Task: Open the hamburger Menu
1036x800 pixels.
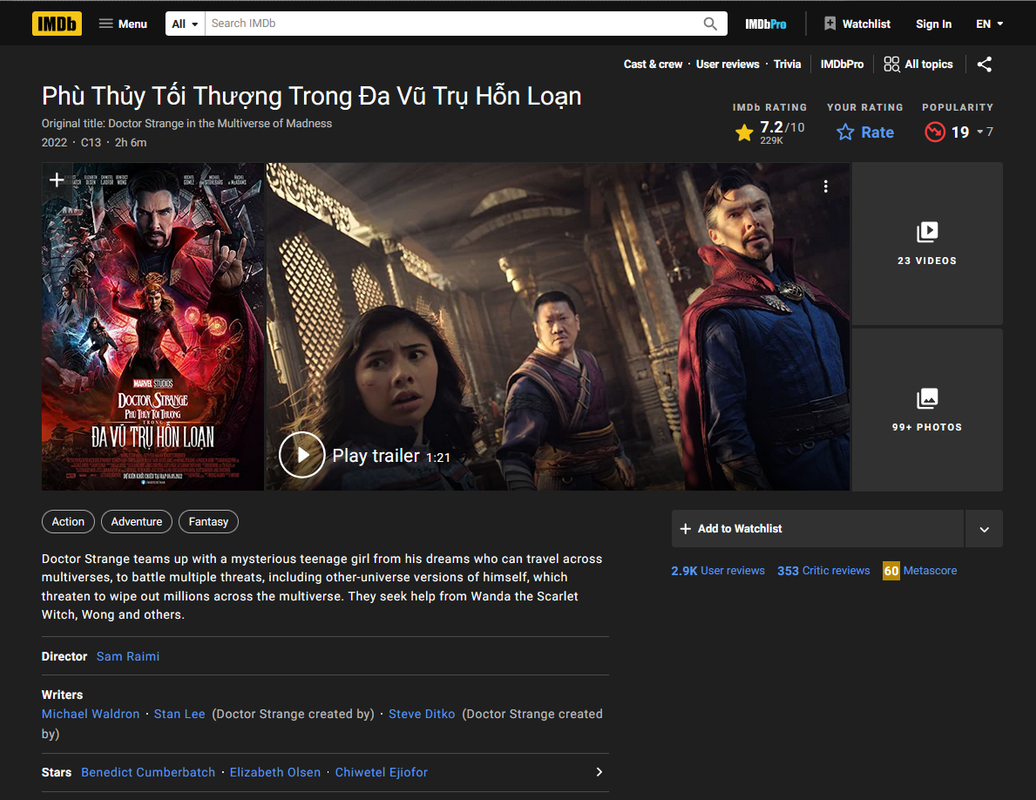Action: [x=123, y=24]
